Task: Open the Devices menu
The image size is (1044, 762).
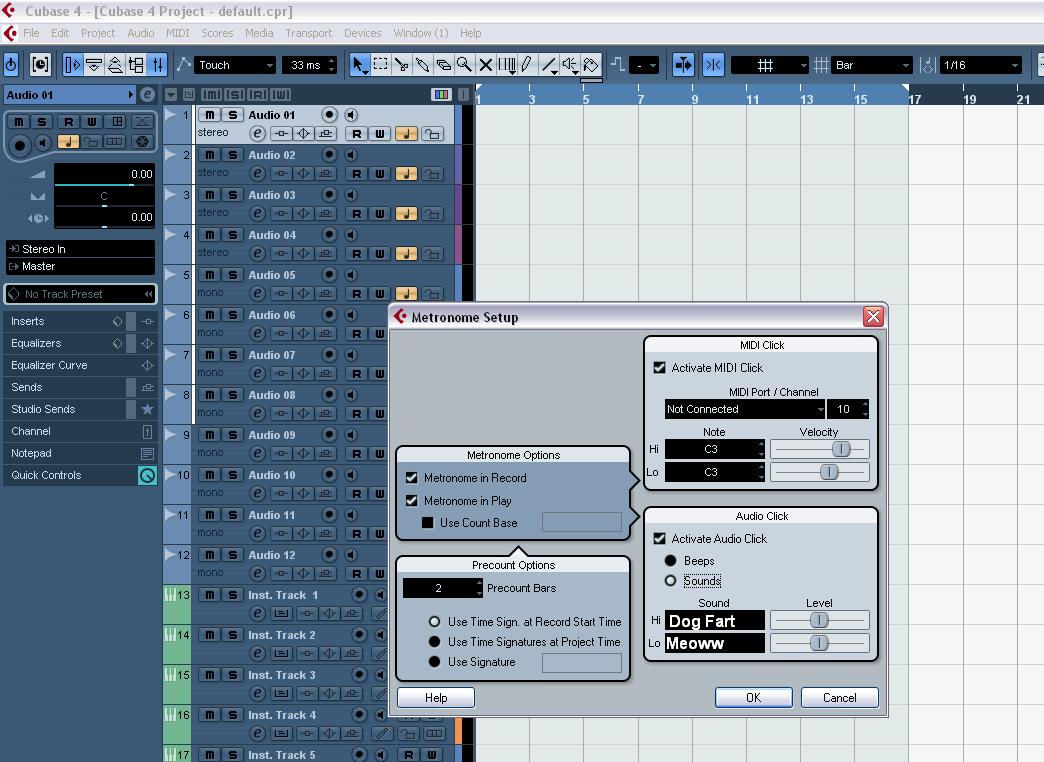Action: [x=363, y=33]
